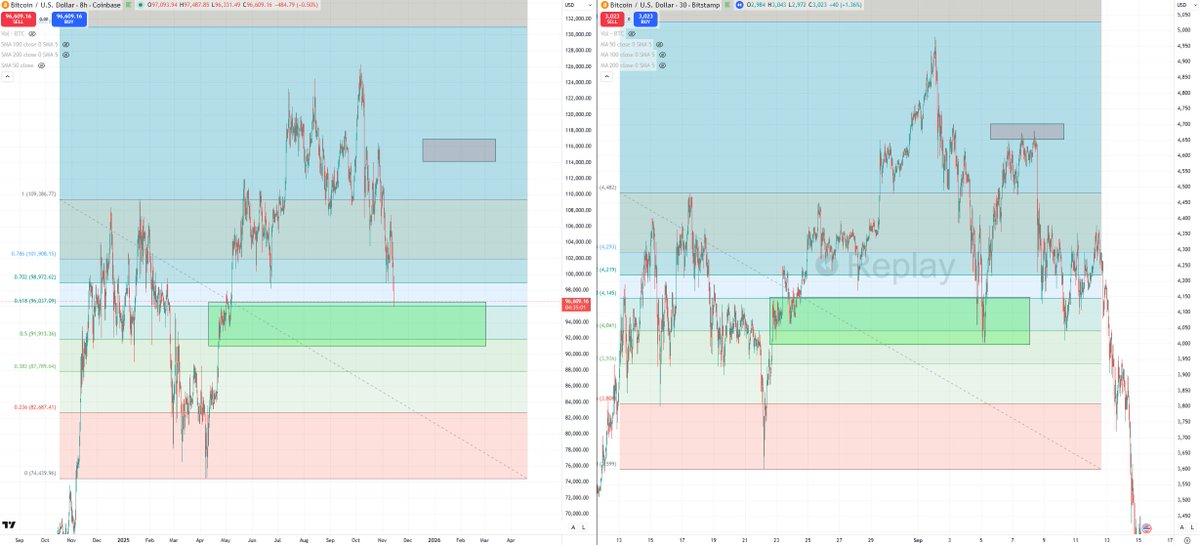Click the Bitcoin symbol icon on Coinbase chart

click(4, 5)
